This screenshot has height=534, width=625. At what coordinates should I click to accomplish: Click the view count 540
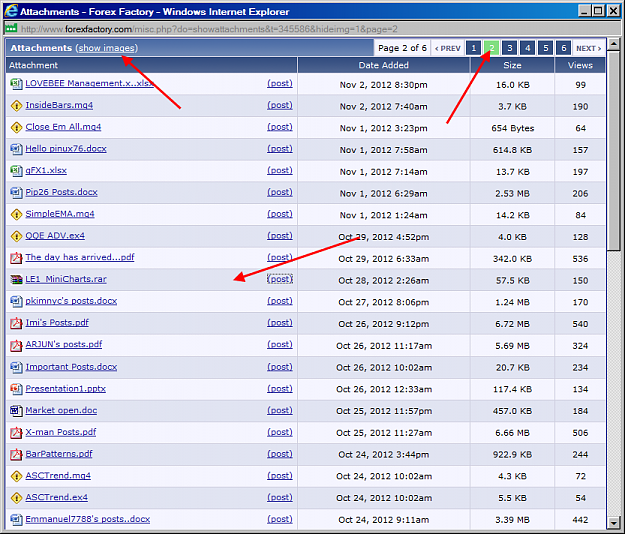(x=580, y=324)
